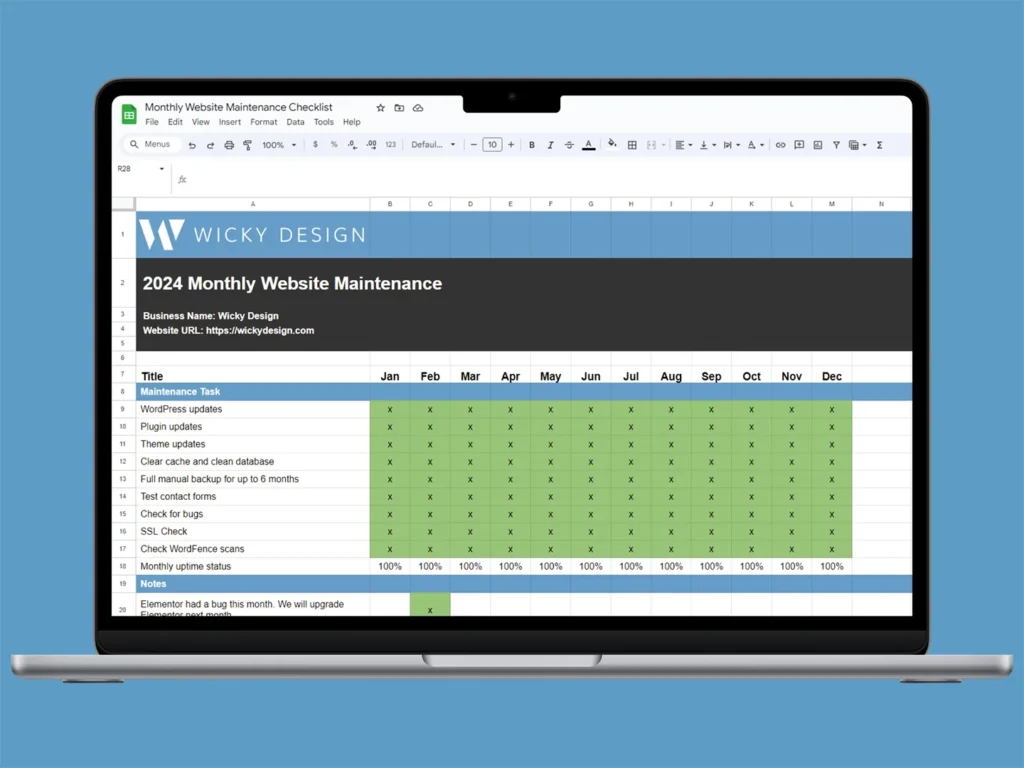This screenshot has width=1024, height=768.
Task: Format values as percent
Action: [334, 144]
